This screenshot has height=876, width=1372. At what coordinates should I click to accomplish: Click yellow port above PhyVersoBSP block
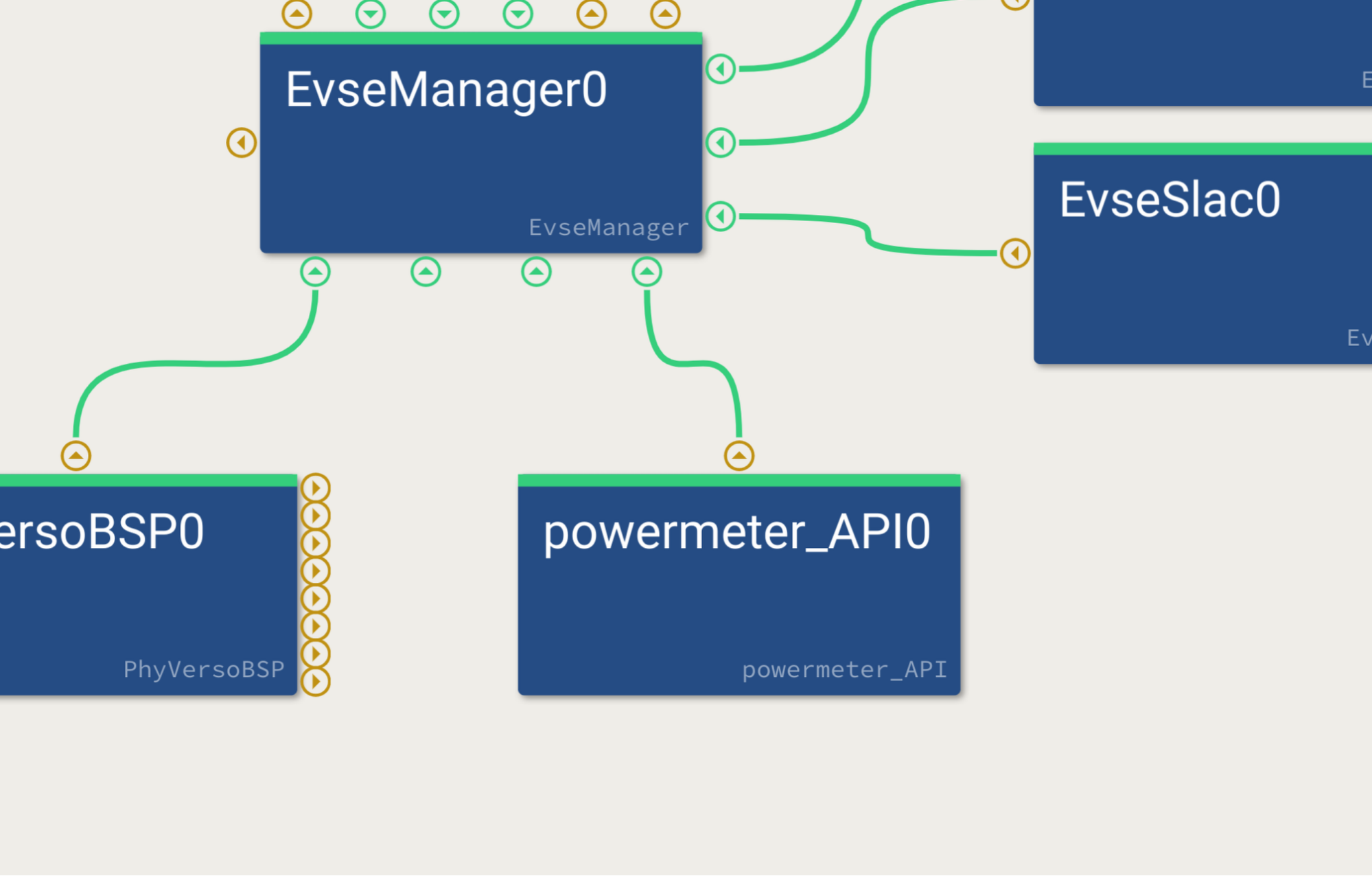click(x=76, y=456)
